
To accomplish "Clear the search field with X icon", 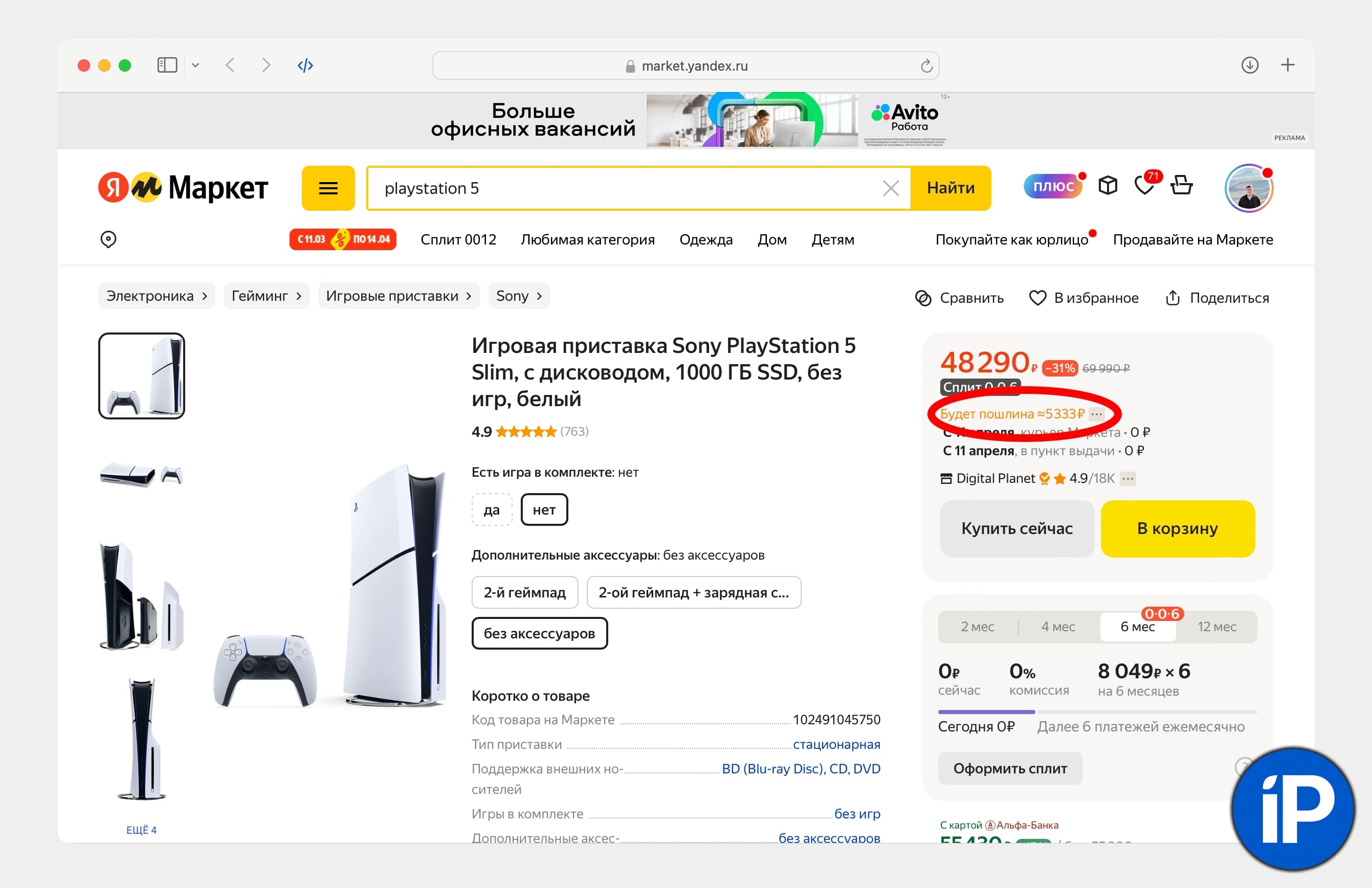I will point(891,188).
